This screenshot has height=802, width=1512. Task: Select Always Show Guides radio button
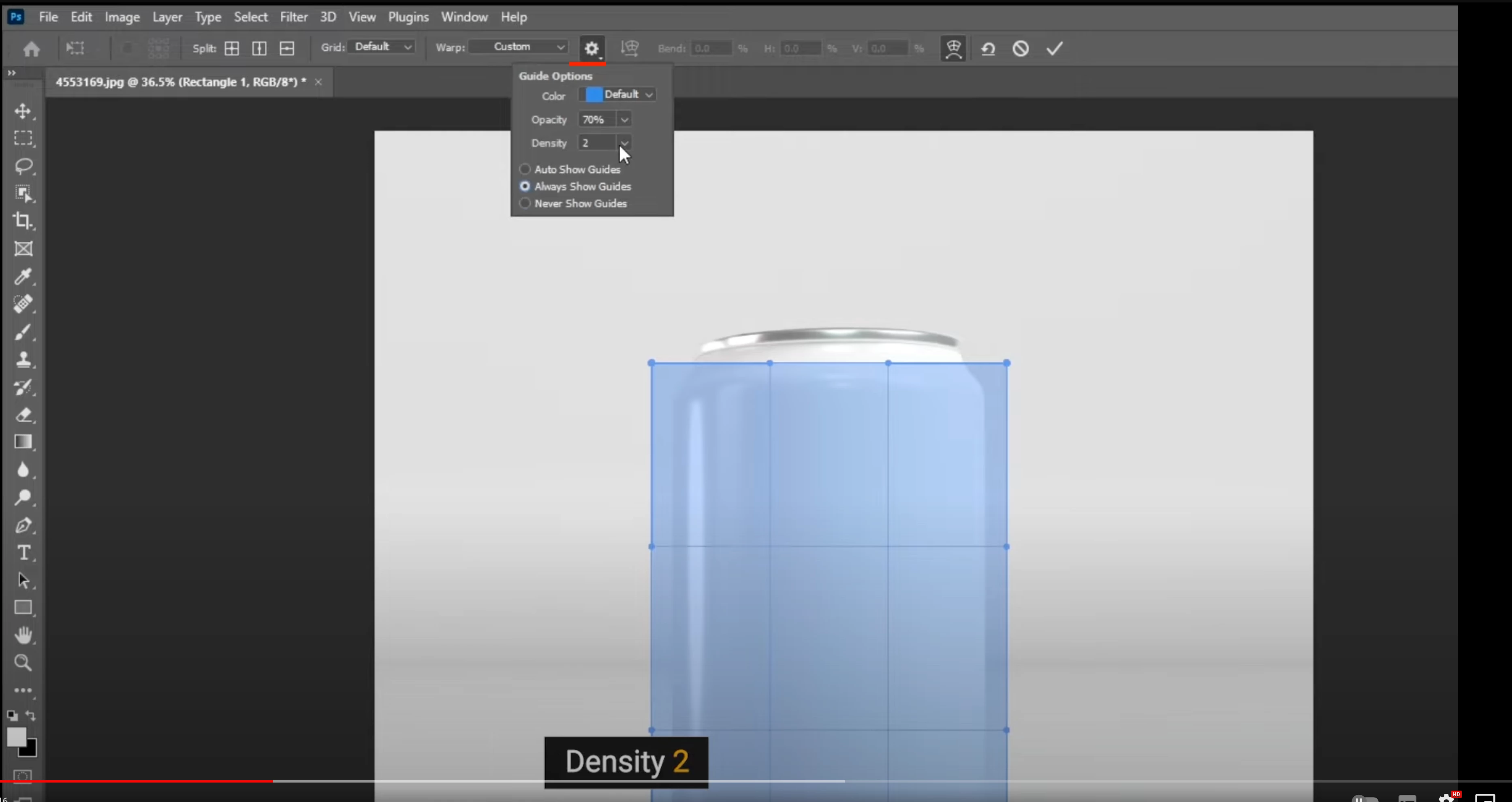525,187
